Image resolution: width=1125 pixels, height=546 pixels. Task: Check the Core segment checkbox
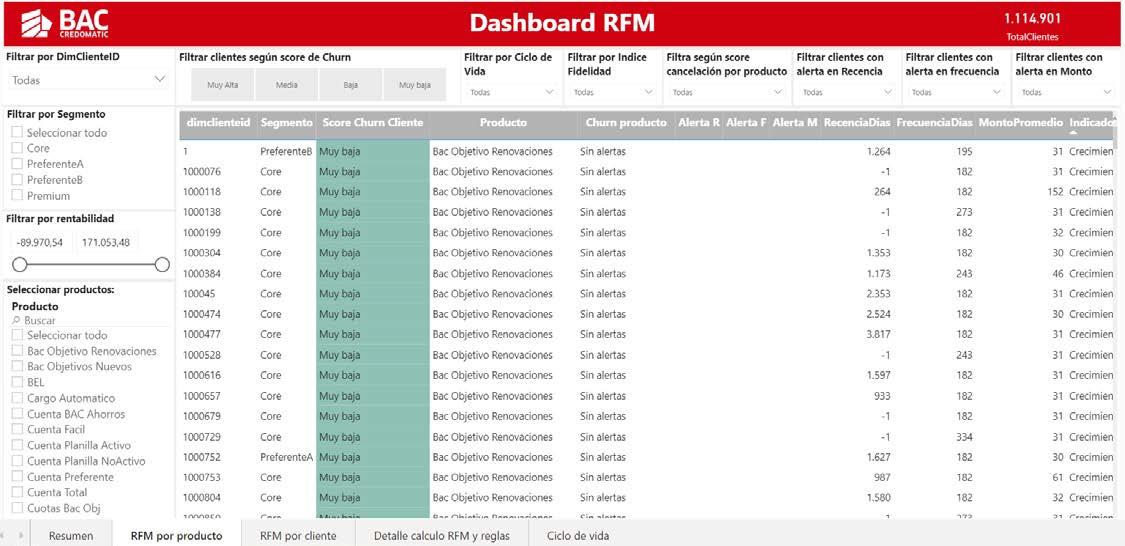coord(17,148)
